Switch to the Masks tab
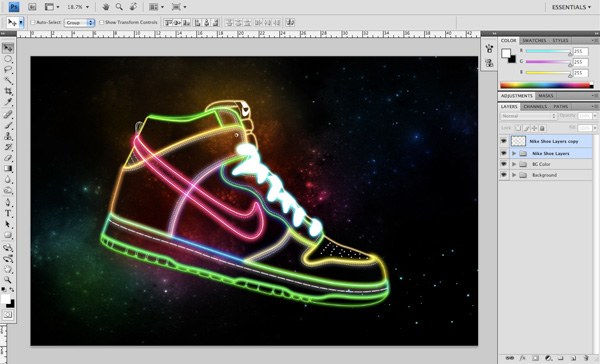Screen dimensions: 600x364 (546, 96)
